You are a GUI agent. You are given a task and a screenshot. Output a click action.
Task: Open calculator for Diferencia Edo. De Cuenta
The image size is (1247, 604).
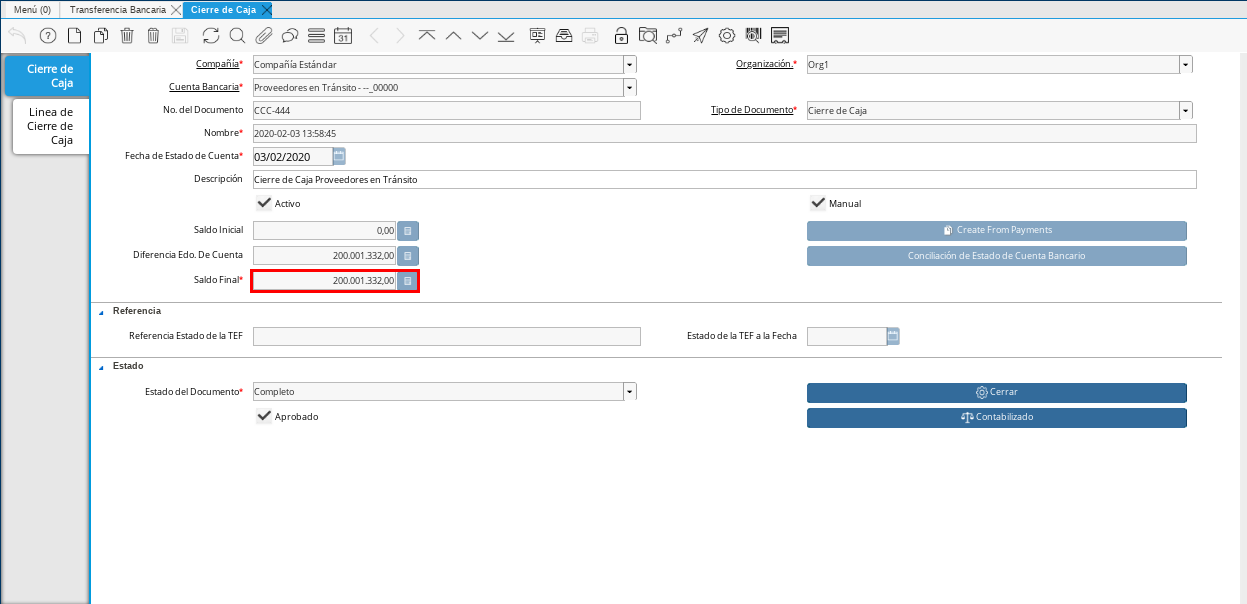click(x=408, y=256)
